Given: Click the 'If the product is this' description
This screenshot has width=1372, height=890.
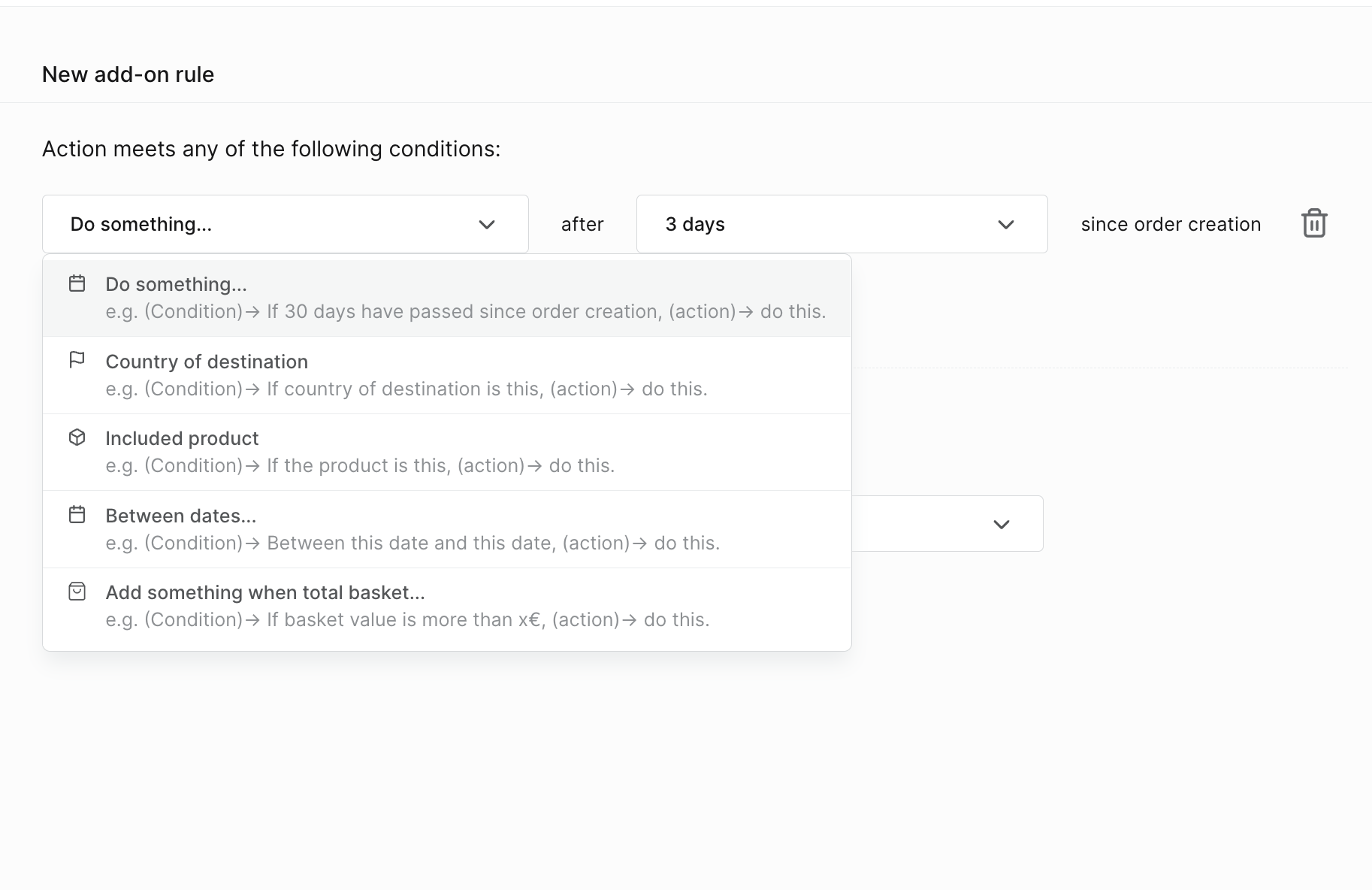Looking at the screenshot, I should pyautogui.click(x=360, y=465).
